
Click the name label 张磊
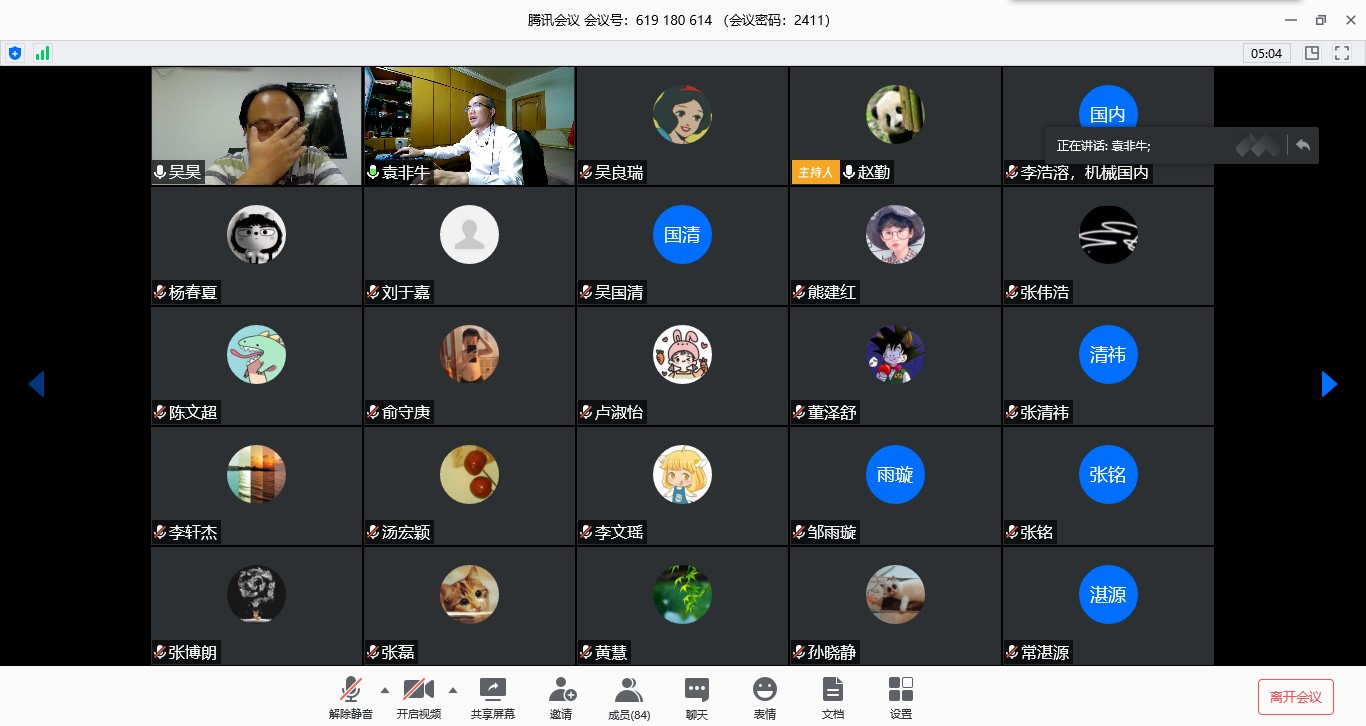click(398, 652)
